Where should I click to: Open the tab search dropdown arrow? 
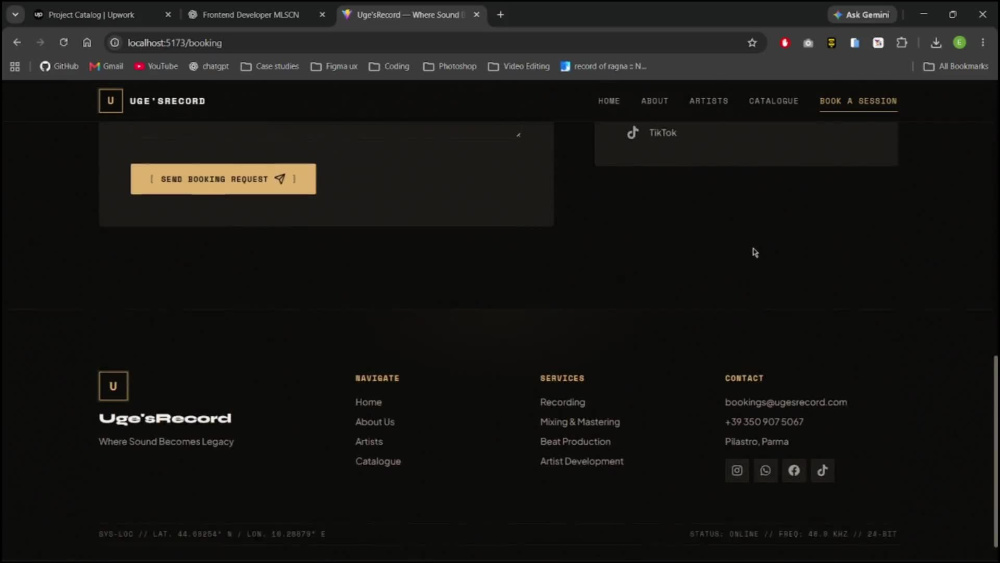[15, 15]
